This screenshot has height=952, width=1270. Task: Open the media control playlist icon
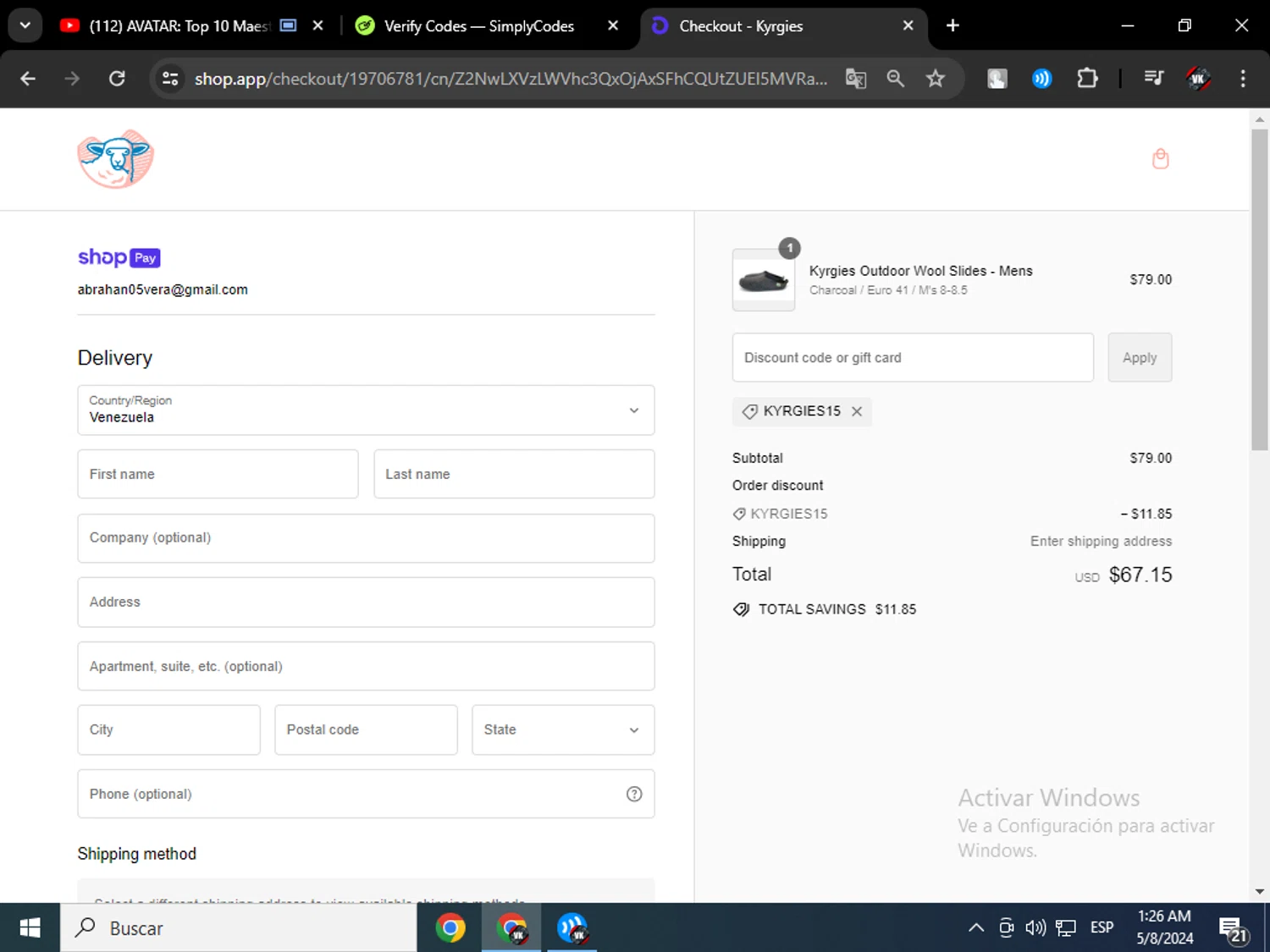tap(1153, 79)
